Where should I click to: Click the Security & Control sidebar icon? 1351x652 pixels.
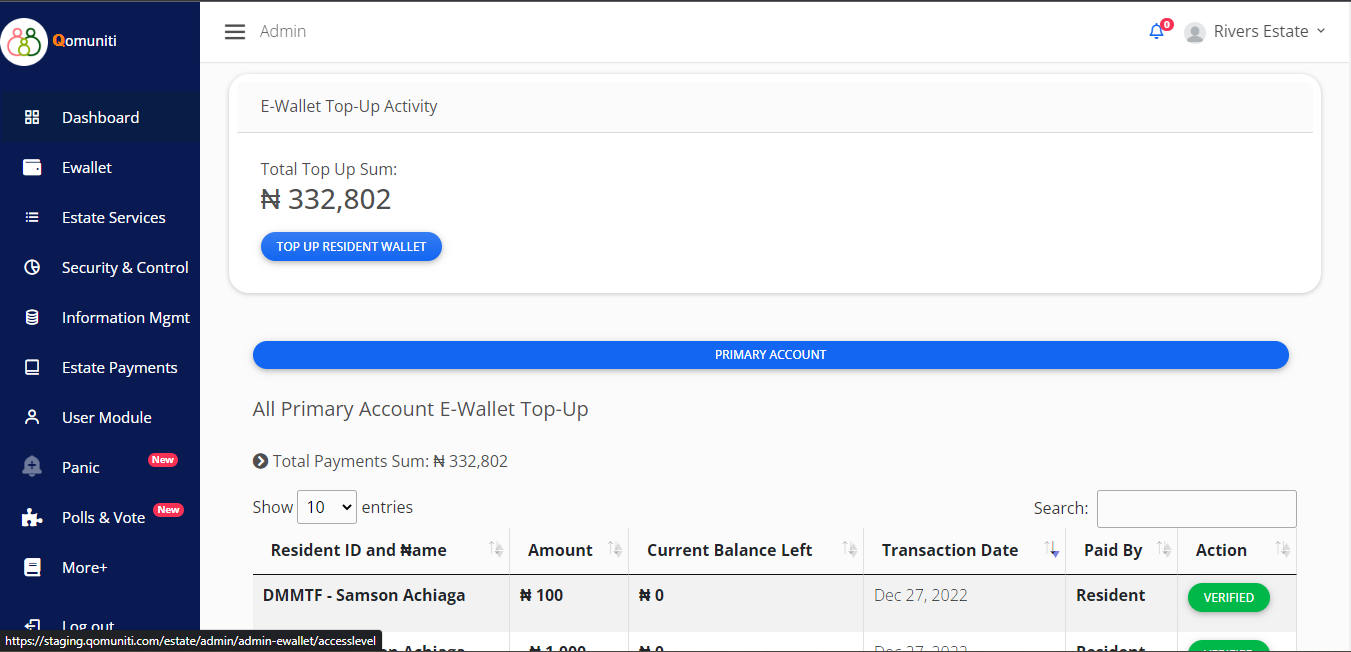[x=32, y=268]
